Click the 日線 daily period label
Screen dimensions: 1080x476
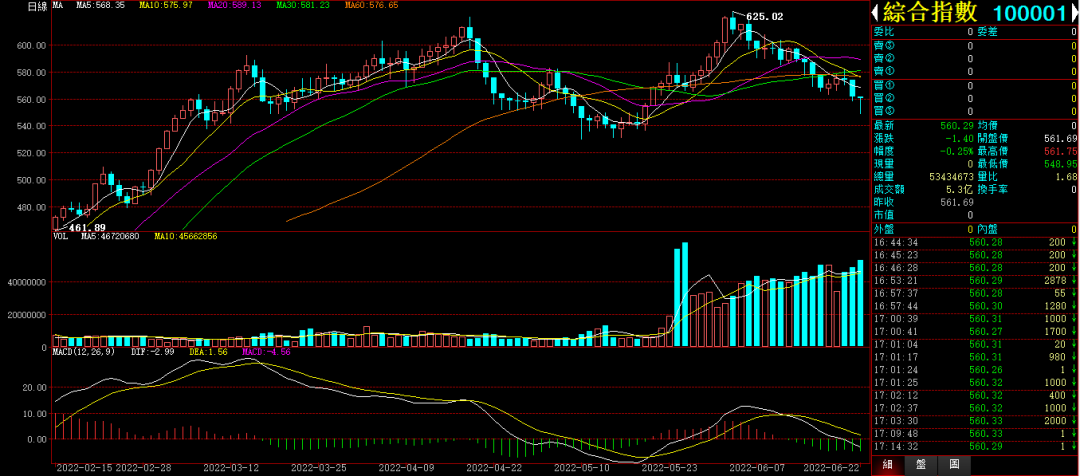[37, 6]
